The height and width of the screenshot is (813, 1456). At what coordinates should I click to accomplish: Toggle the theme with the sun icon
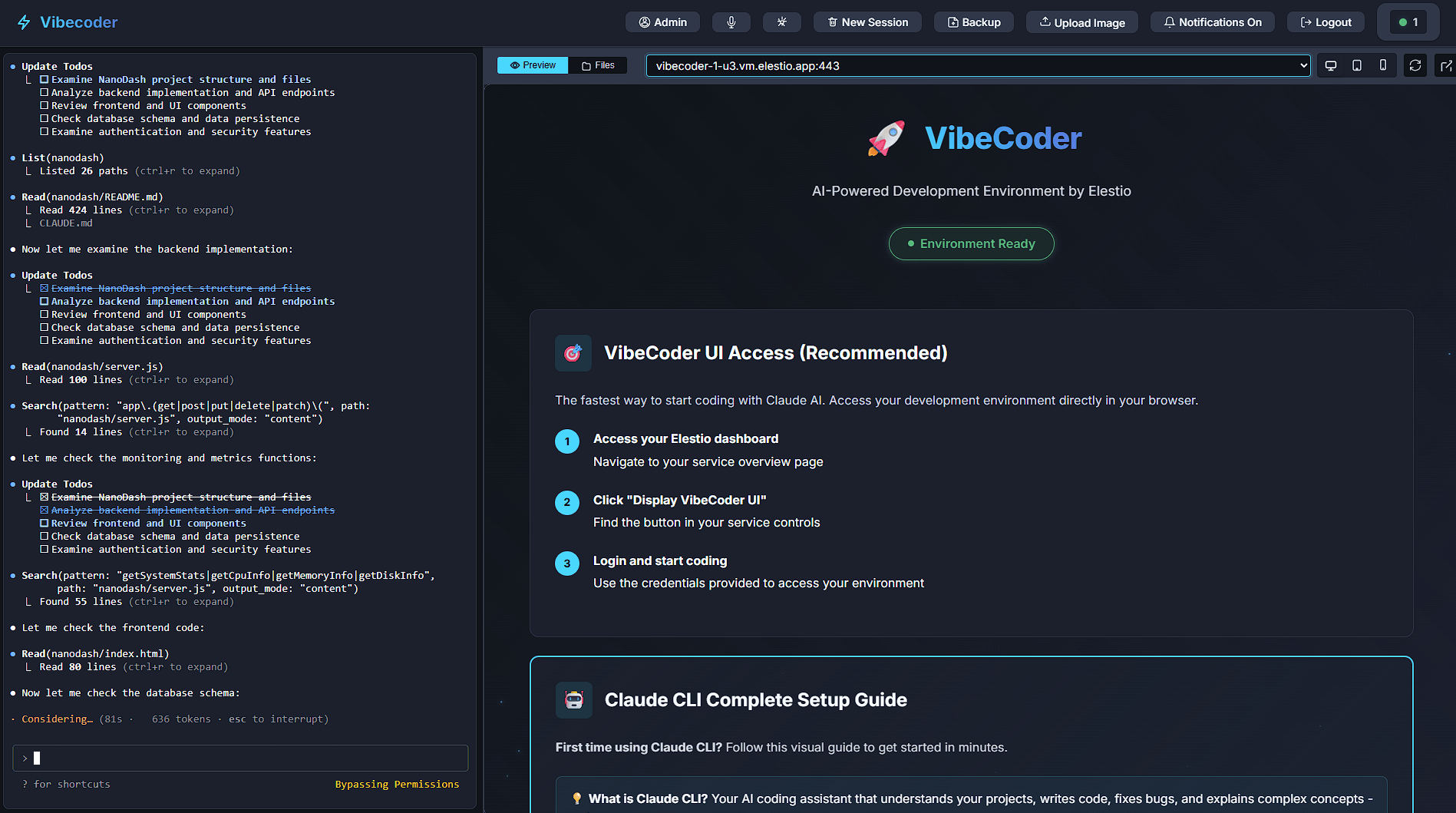[x=781, y=21]
